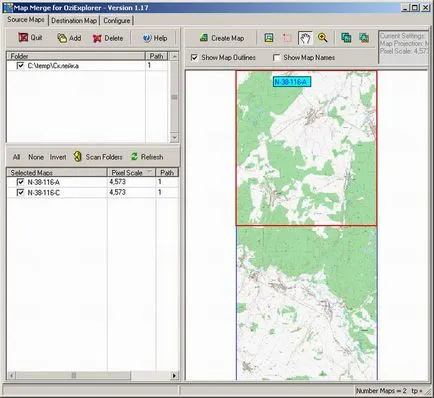Click the Refresh button
Screen dimensions: 434x398
(147, 157)
